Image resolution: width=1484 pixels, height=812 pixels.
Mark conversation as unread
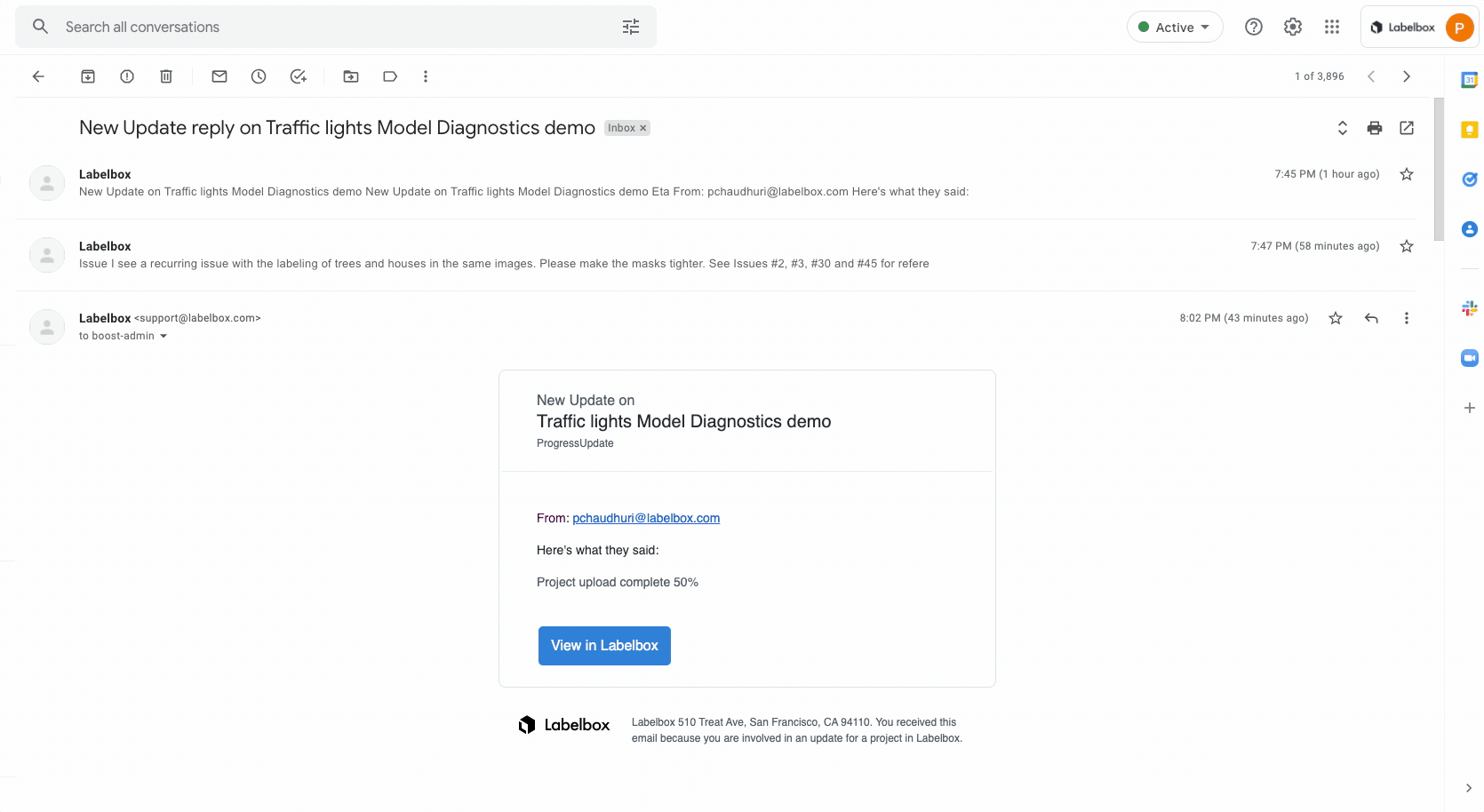point(219,76)
